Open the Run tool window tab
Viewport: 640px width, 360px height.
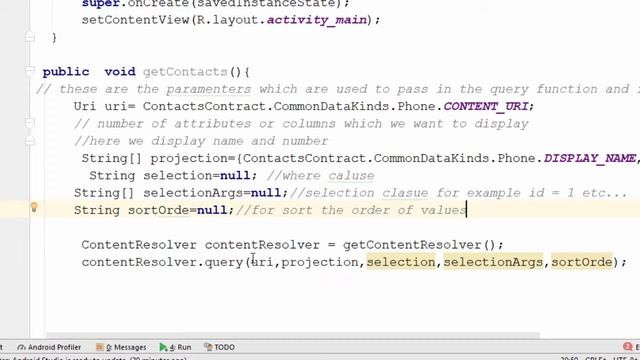pyautogui.click(x=176, y=347)
